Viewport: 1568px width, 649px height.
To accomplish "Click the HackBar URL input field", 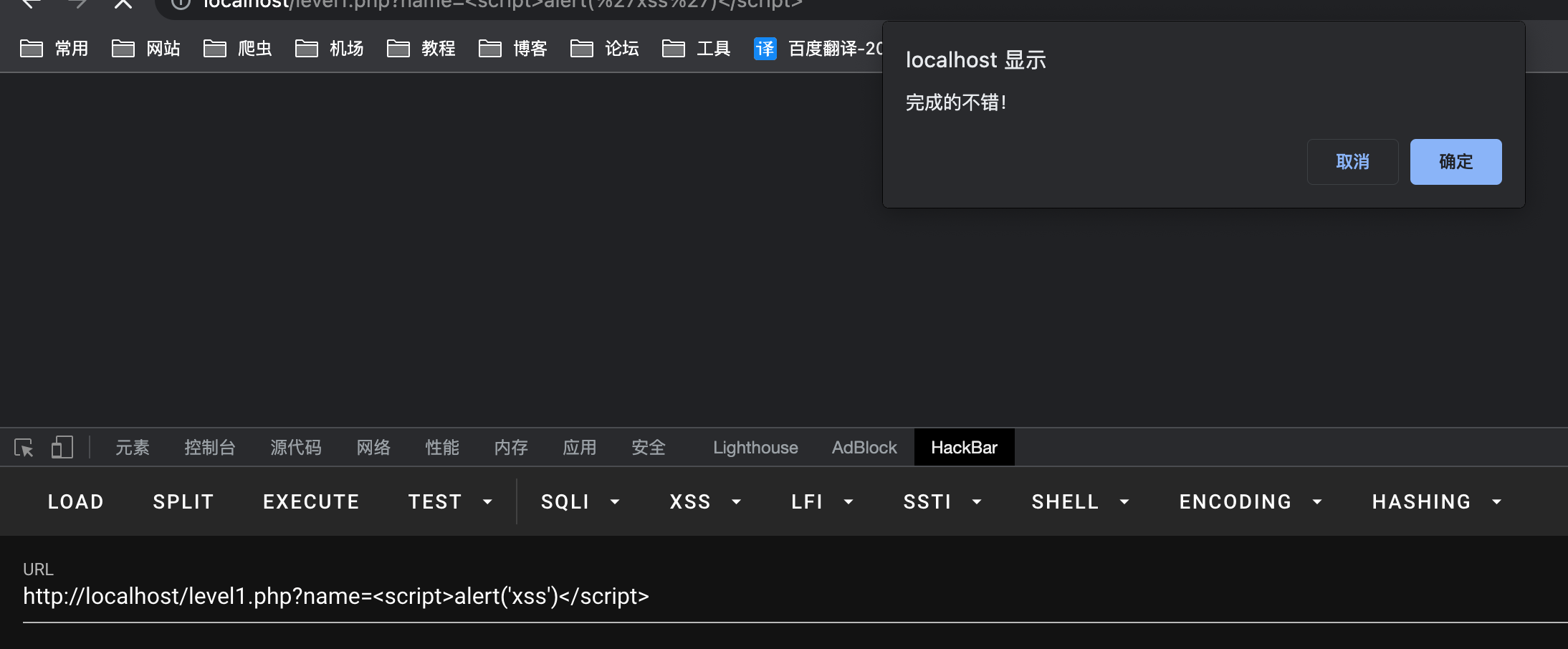I will [795, 596].
